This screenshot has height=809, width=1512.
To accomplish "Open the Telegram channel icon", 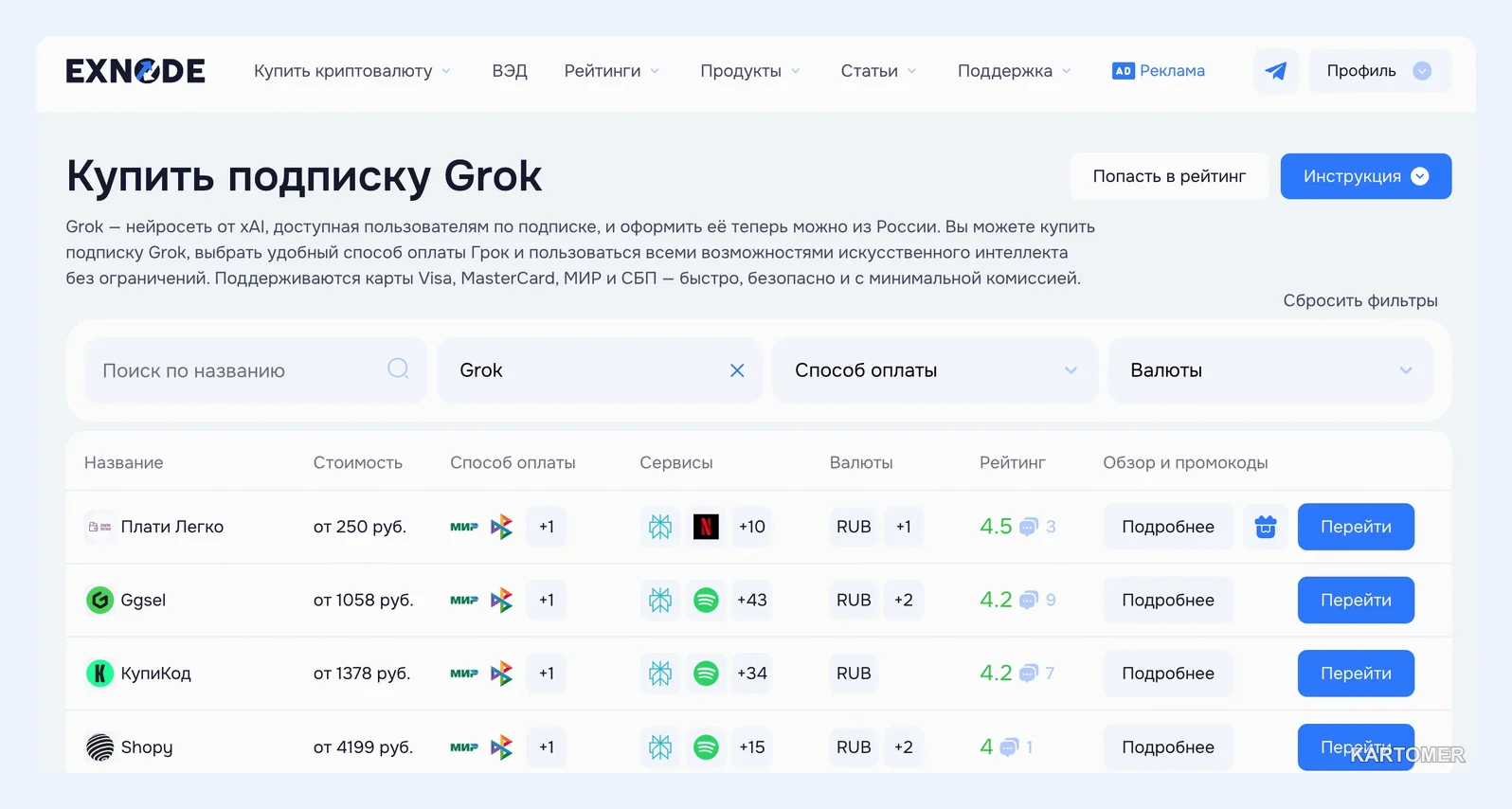I will [x=1276, y=71].
